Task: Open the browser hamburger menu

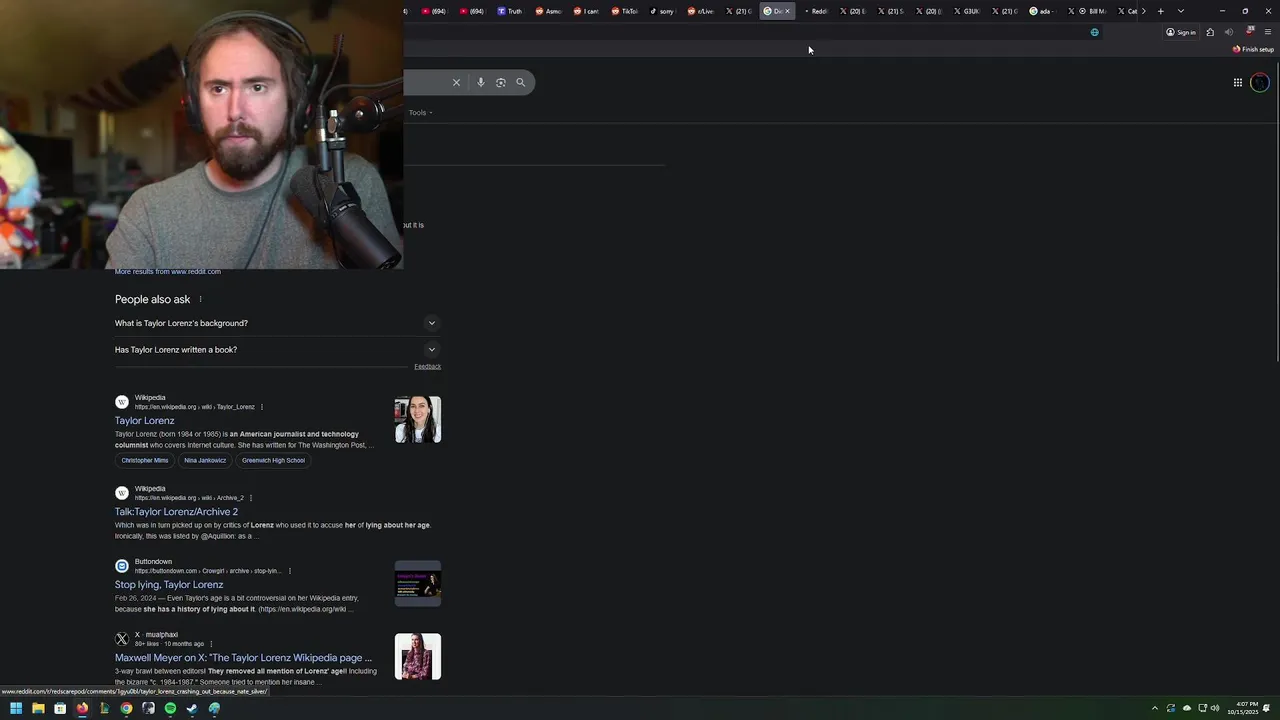Action: [1267, 32]
